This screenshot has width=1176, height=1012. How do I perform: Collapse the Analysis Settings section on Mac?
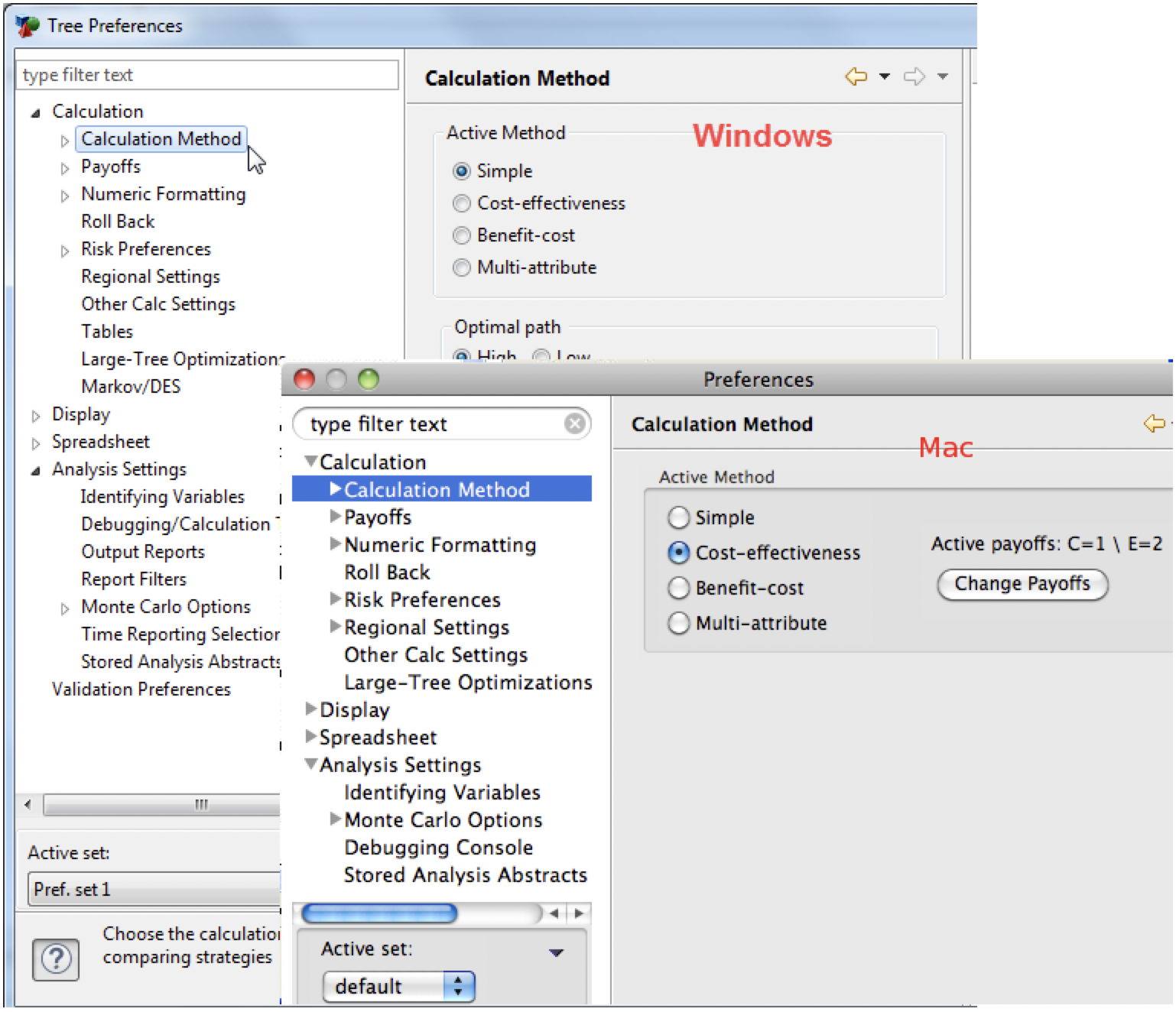click(x=311, y=764)
